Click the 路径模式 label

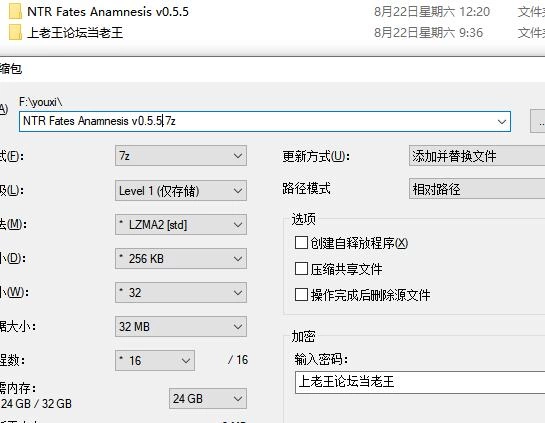306,188
